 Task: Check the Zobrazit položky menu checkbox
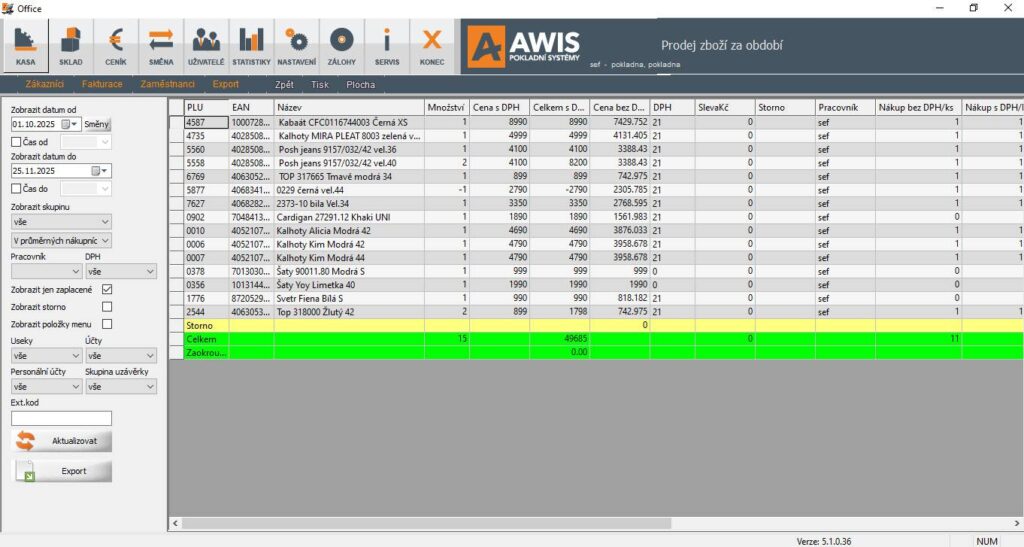pyautogui.click(x=107, y=324)
